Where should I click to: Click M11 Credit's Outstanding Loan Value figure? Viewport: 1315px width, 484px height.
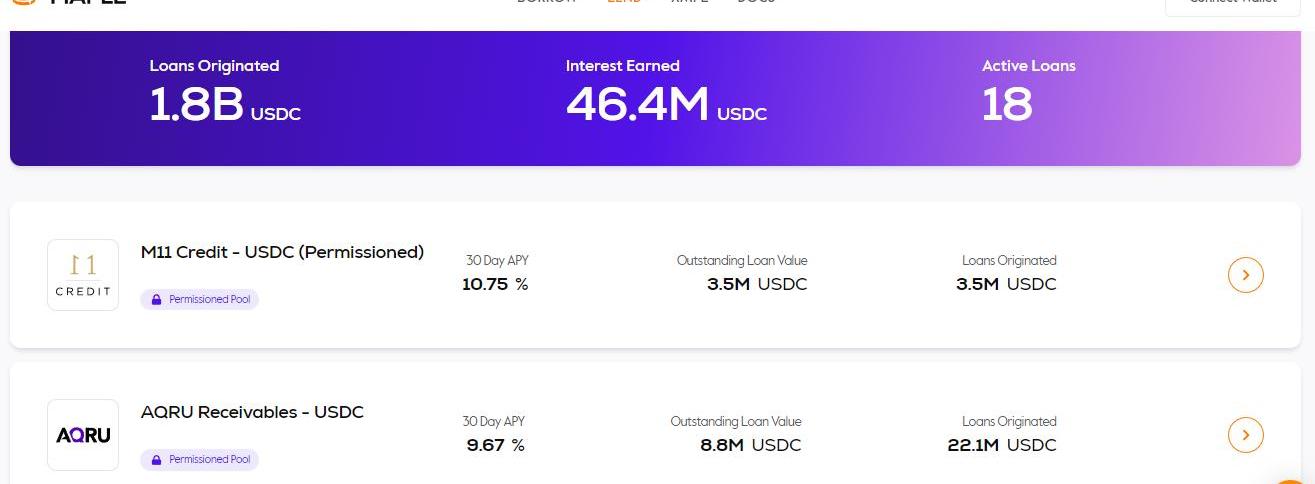(x=756, y=284)
